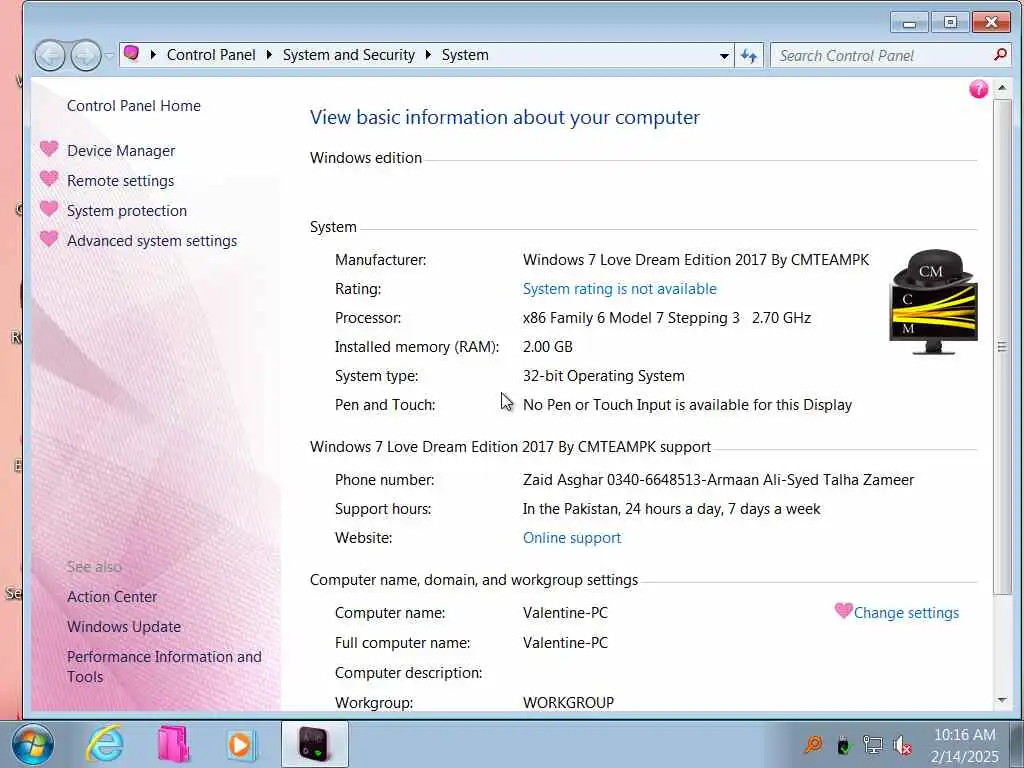Click the vertical scrollbar up arrow
The height and width of the screenshot is (768, 1024).
coord(1002,88)
